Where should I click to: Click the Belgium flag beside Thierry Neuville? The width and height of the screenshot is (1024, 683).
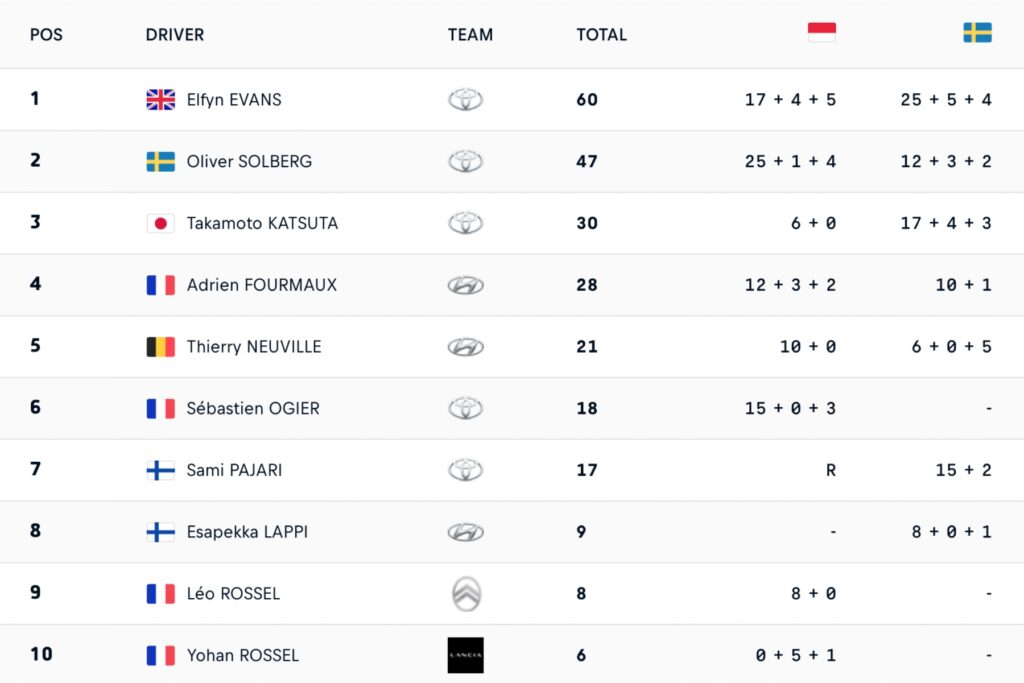pos(160,347)
